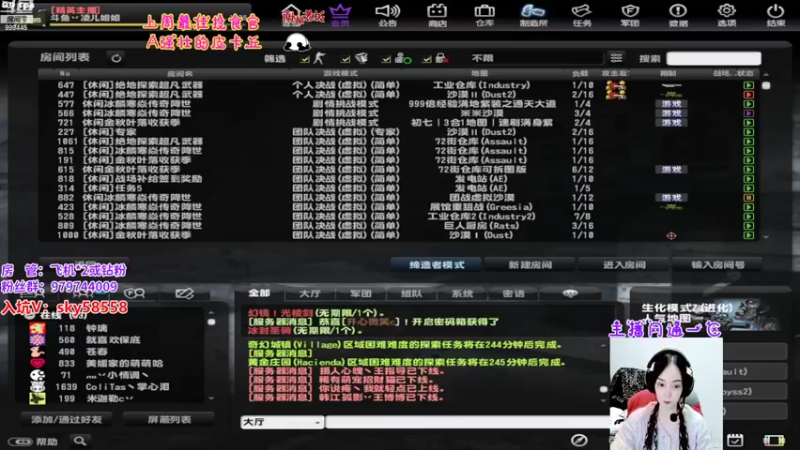
Task: Open the 任务 missions scroll icon
Action: 581,14
